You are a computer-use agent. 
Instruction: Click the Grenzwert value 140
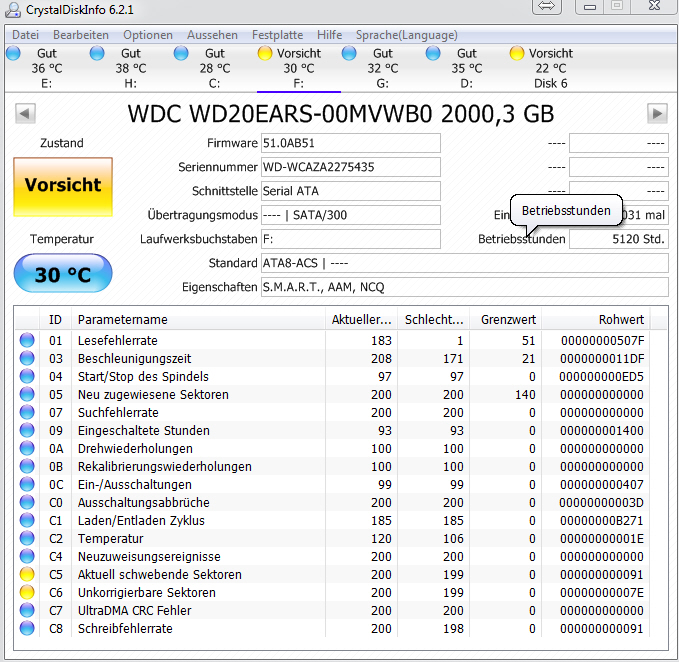pos(525,395)
